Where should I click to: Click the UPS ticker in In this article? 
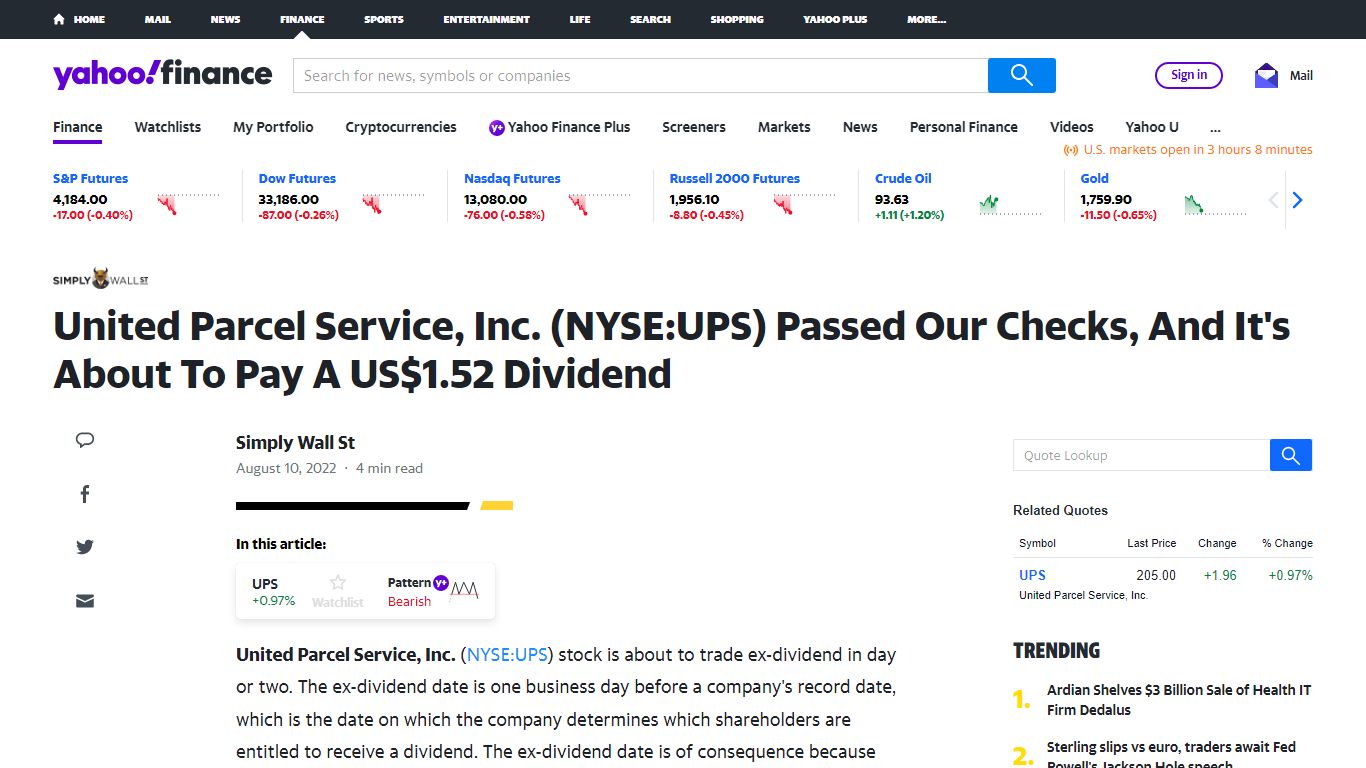pos(265,584)
